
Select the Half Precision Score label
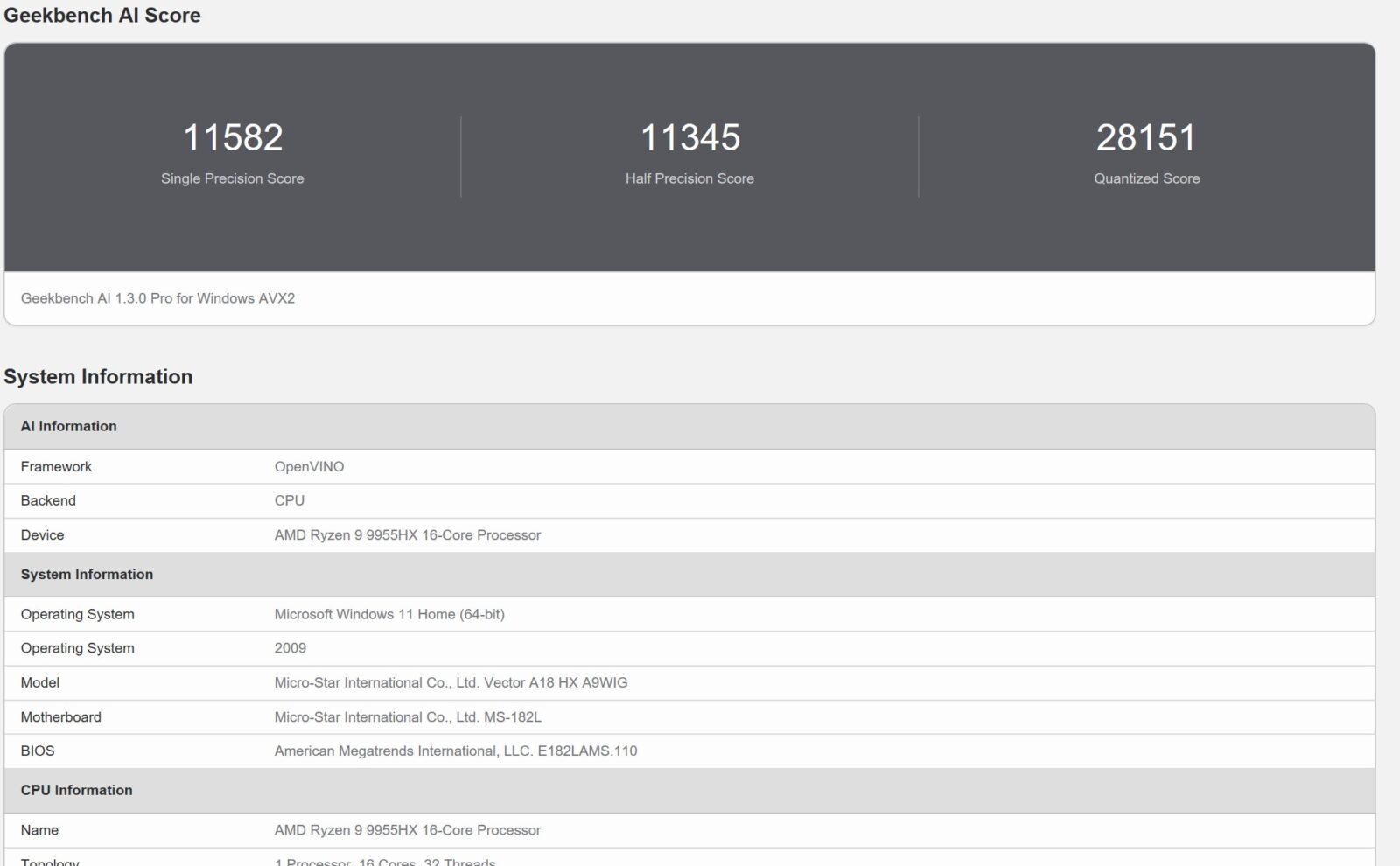tap(689, 178)
